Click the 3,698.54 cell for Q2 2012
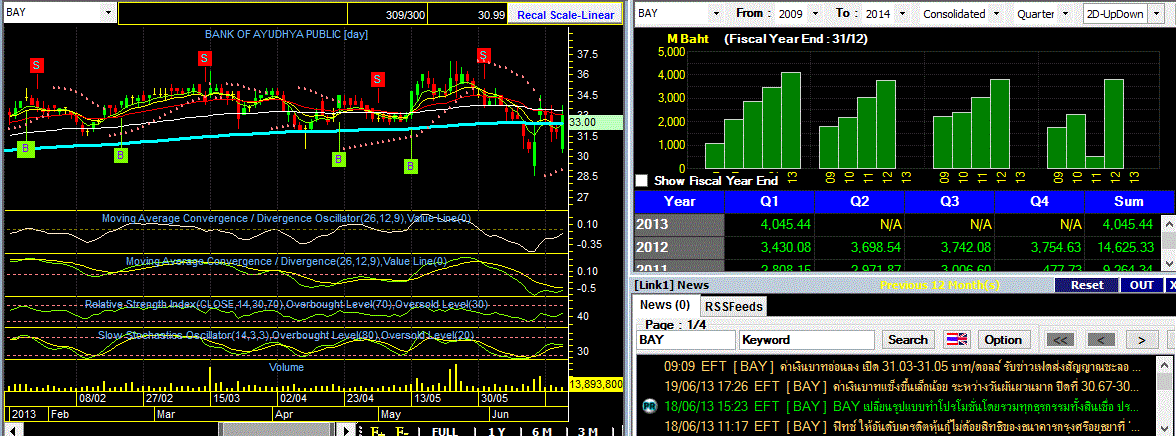 [x=860, y=247]
